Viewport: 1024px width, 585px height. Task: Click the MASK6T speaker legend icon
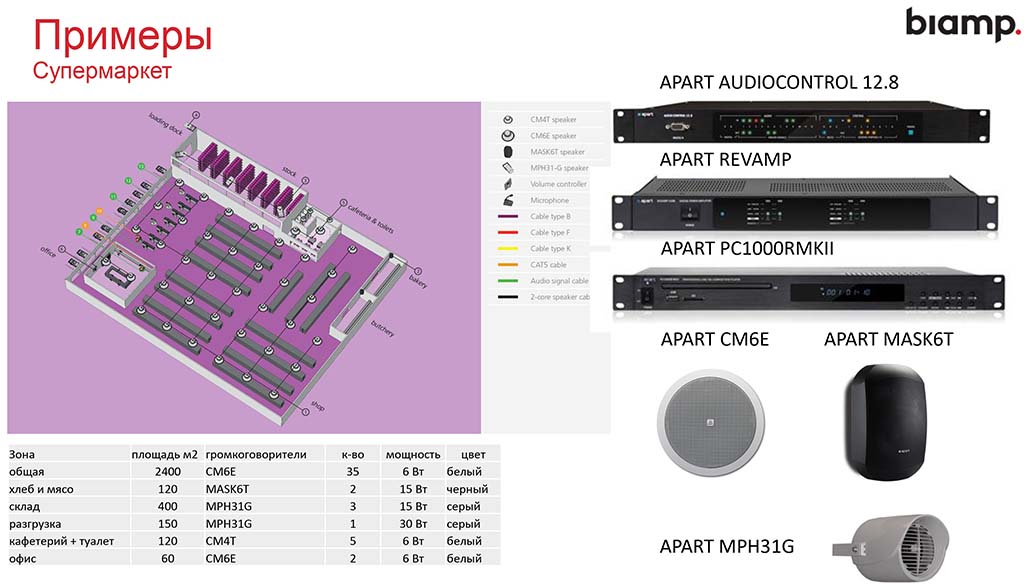coord(508,151)
